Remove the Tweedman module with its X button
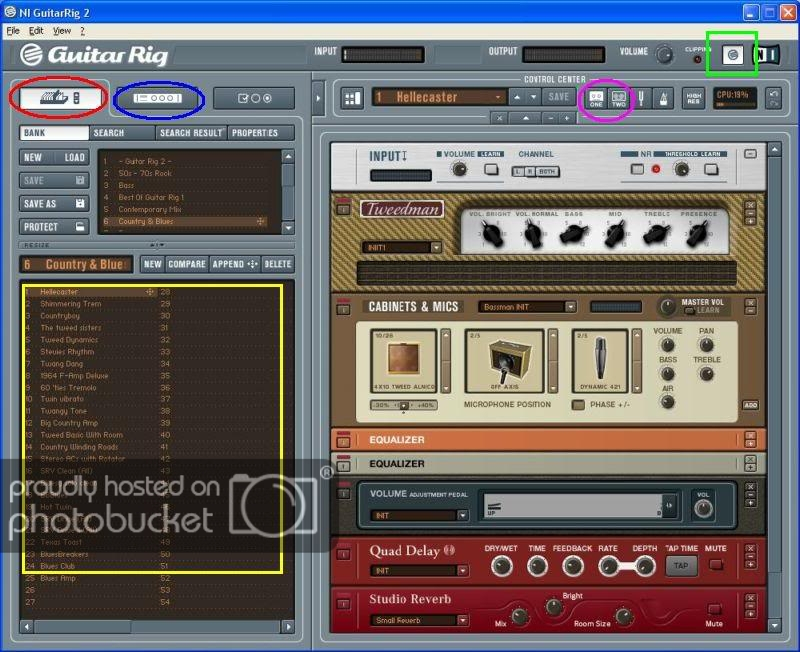 pos(750,205)
